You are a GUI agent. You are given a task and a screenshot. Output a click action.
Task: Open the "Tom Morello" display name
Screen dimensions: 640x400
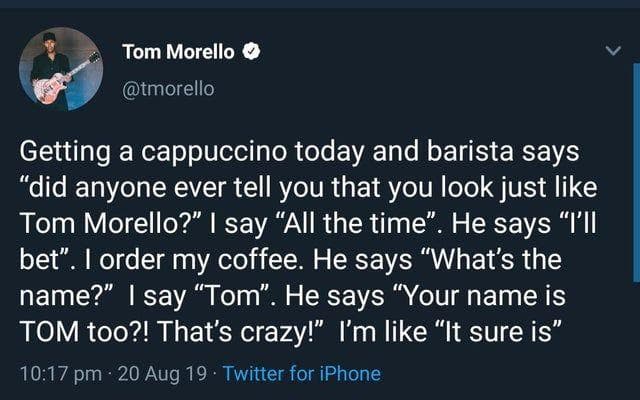pyautogui.click(x=180, y=51)
